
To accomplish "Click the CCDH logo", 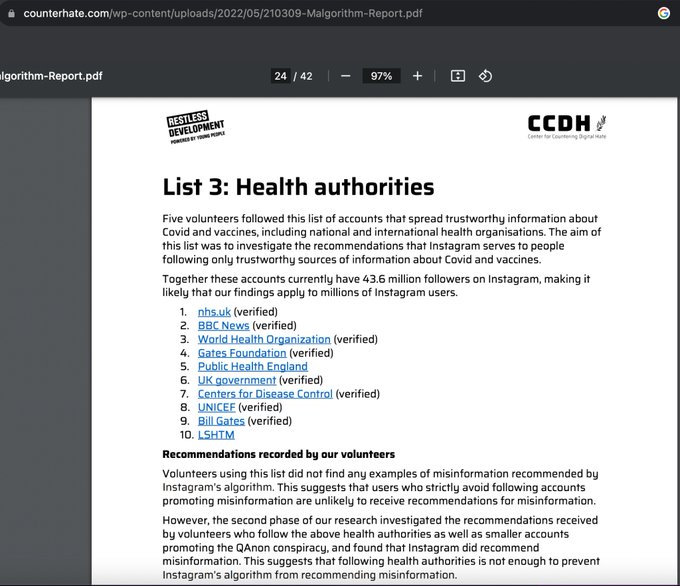I will coord(567,127).
